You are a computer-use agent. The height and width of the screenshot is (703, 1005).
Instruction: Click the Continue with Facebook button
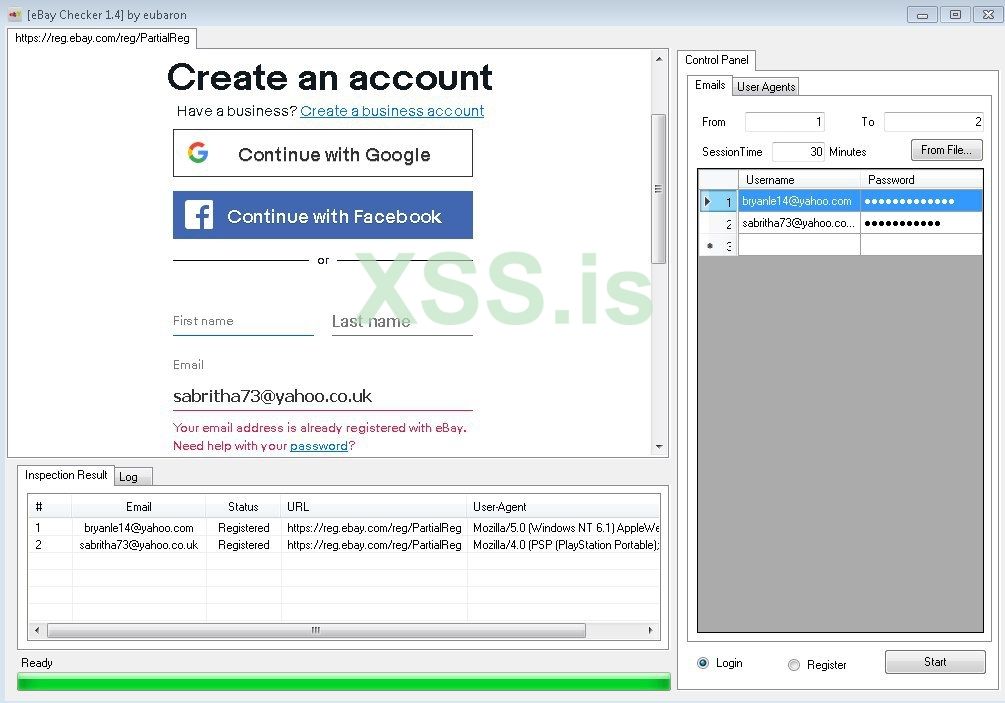pos(323,215)
